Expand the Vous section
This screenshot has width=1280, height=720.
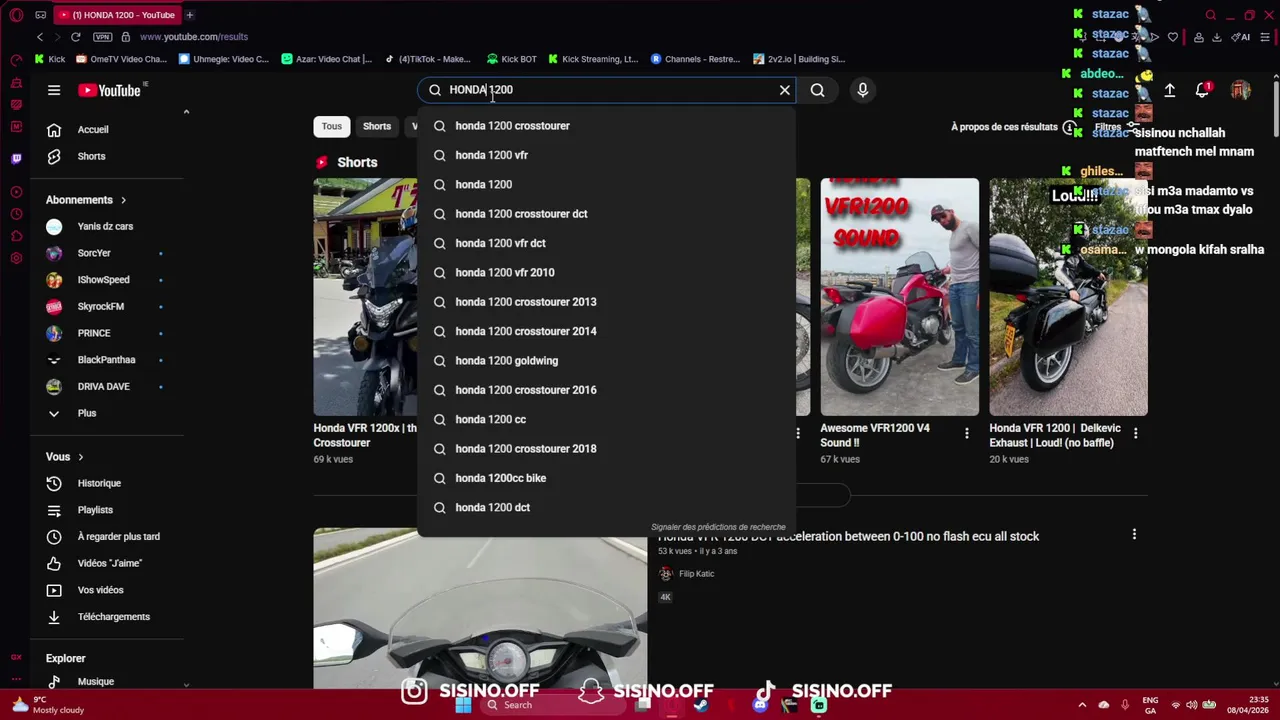pyautogui.click(x=65, y=457)
